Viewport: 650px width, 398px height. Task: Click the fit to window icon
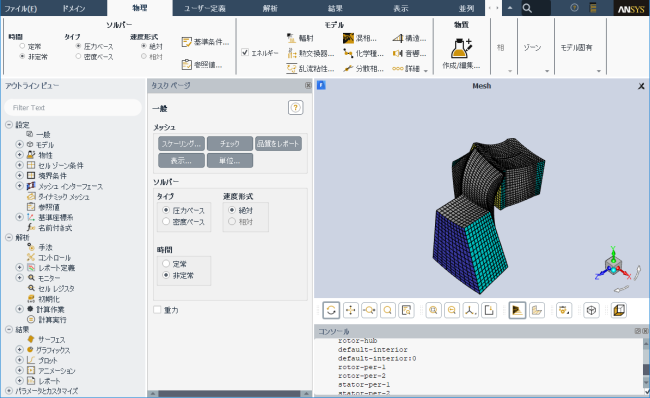click(x=433, y=310)
